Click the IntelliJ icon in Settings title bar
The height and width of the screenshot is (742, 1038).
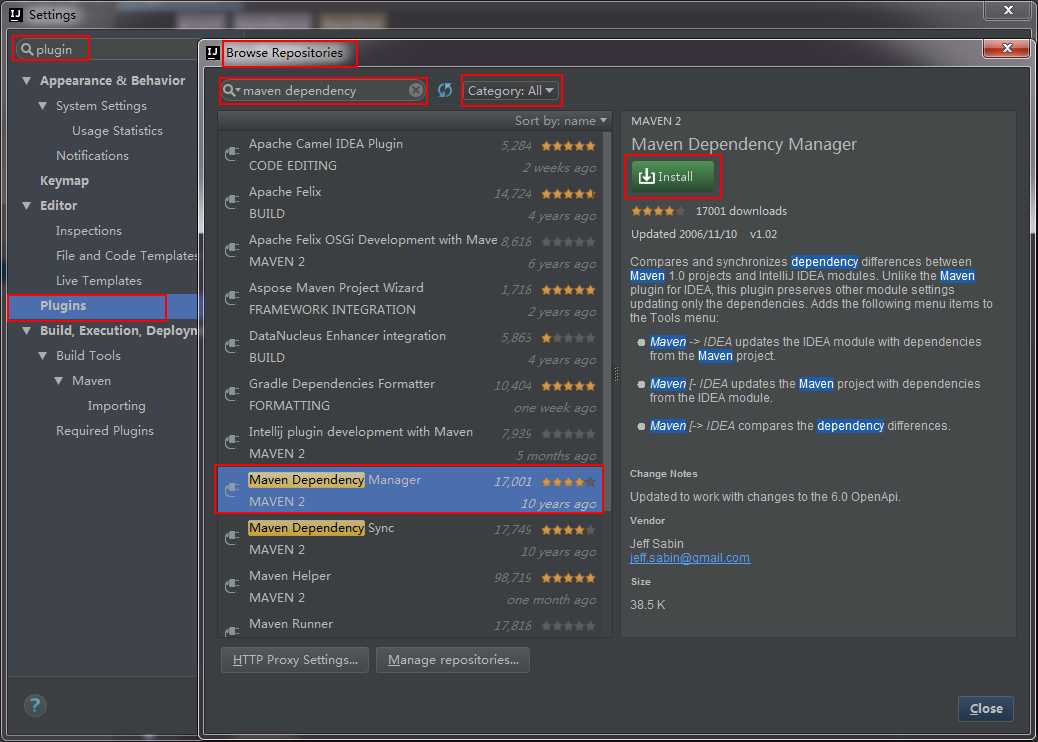[x=16, y=15]
